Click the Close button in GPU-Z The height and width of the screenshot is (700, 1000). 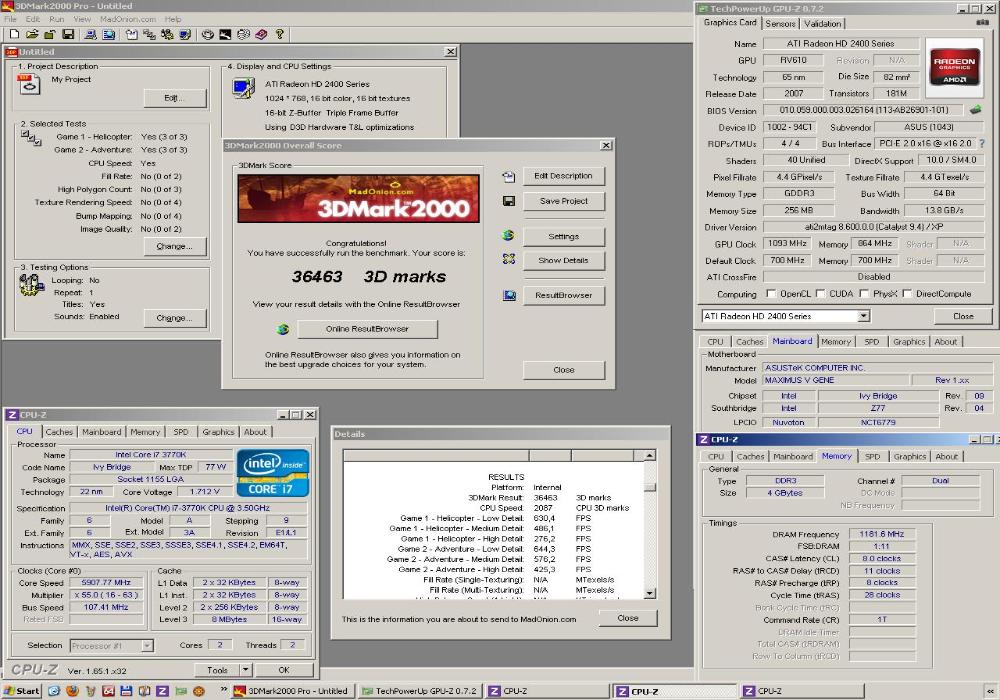pyautogui.click(x=963, y=316)
